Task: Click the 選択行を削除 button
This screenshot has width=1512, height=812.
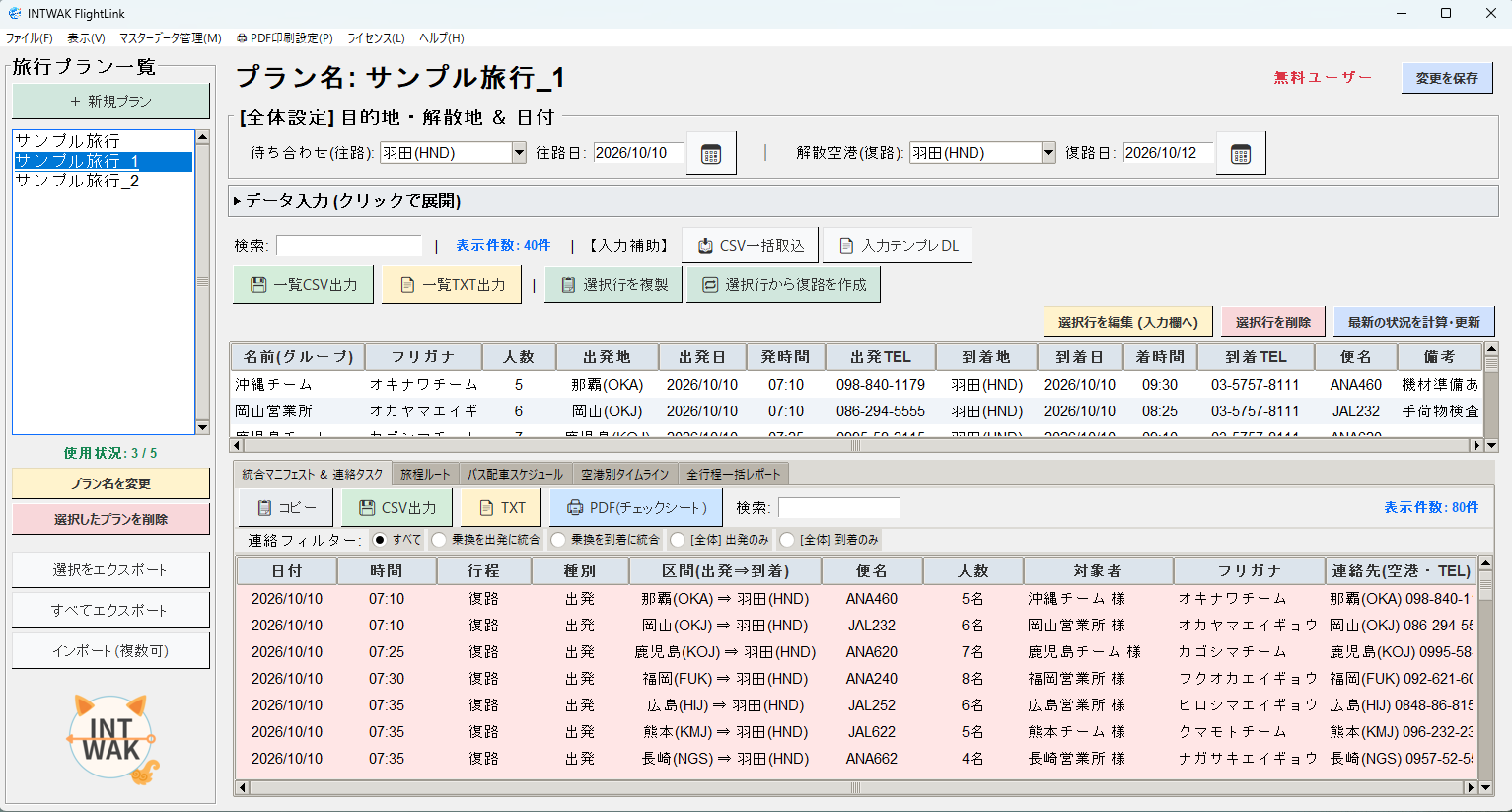Action: pyautogui.click(x=1272, y=322)
